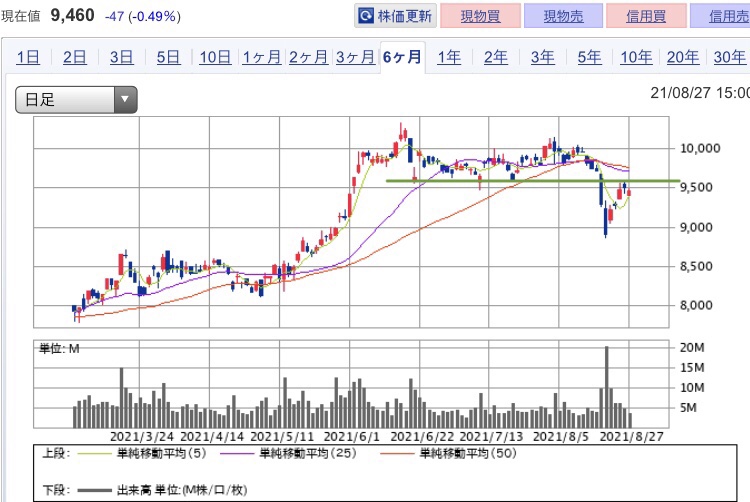Click the 2021/6/22 date axis label
The width and height of the screenshot is (750, 502).
[x=422, y=437]
